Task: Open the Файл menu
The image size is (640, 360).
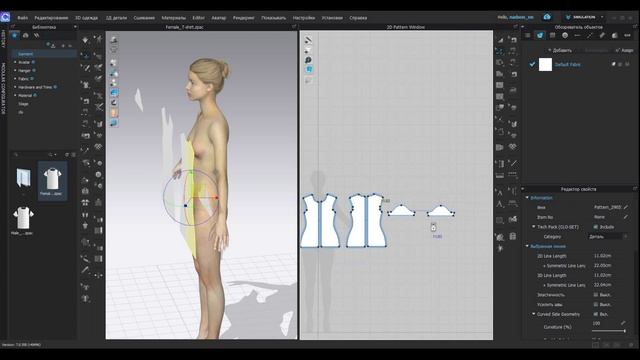Action: coord(22,18)
